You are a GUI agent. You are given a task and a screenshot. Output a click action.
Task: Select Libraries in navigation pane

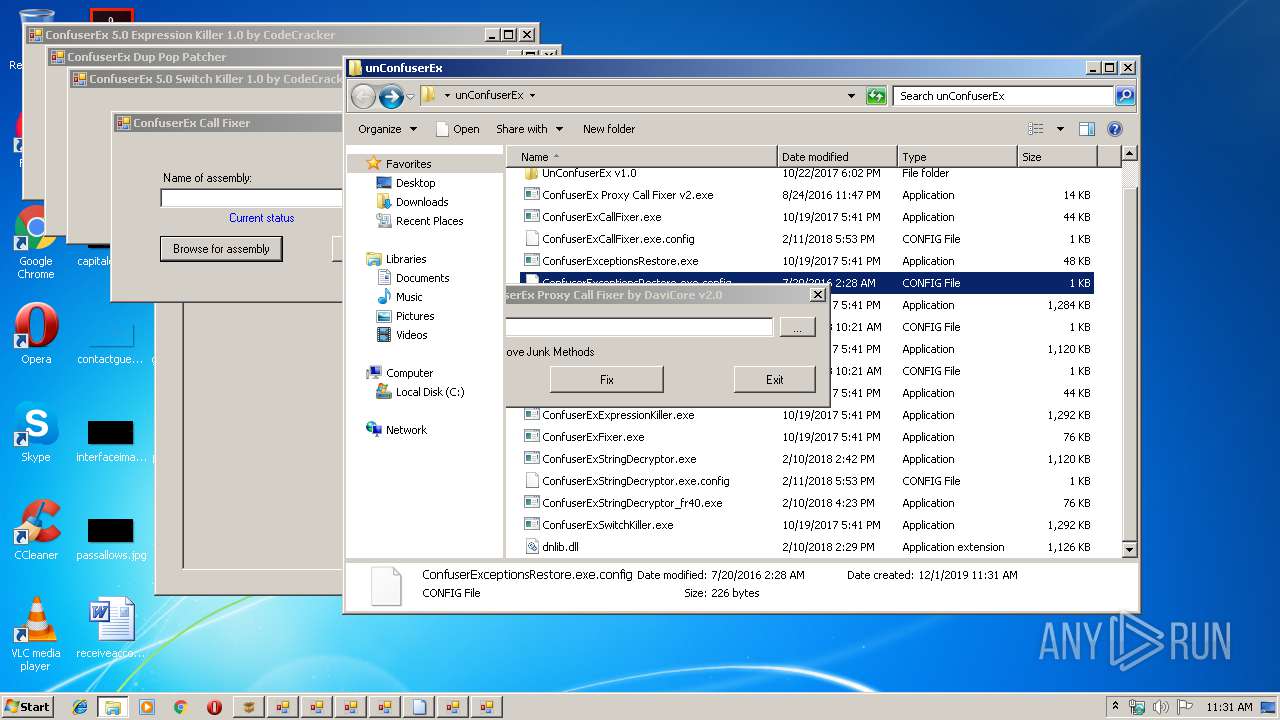[x=406, y=259]
